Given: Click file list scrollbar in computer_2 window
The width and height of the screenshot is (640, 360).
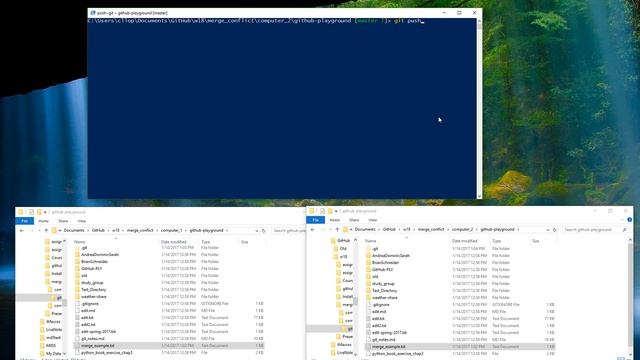Looking at the screenshot, I should point(631,298).
